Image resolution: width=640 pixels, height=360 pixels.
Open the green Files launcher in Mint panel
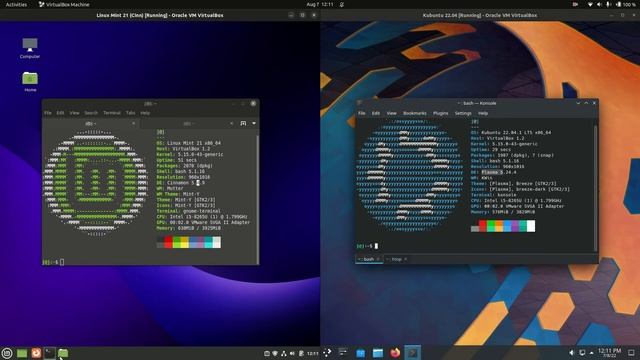pyautogui.click(x=63, y=353)
